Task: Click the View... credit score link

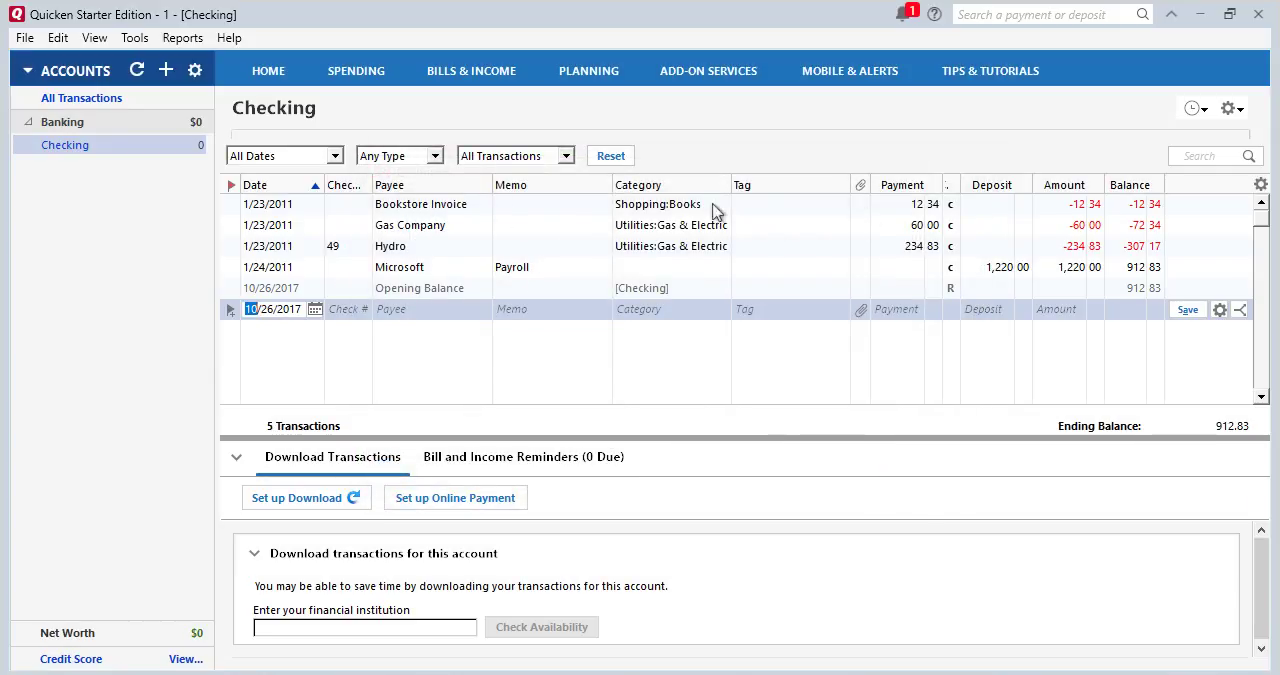Action: coord(186,659)
